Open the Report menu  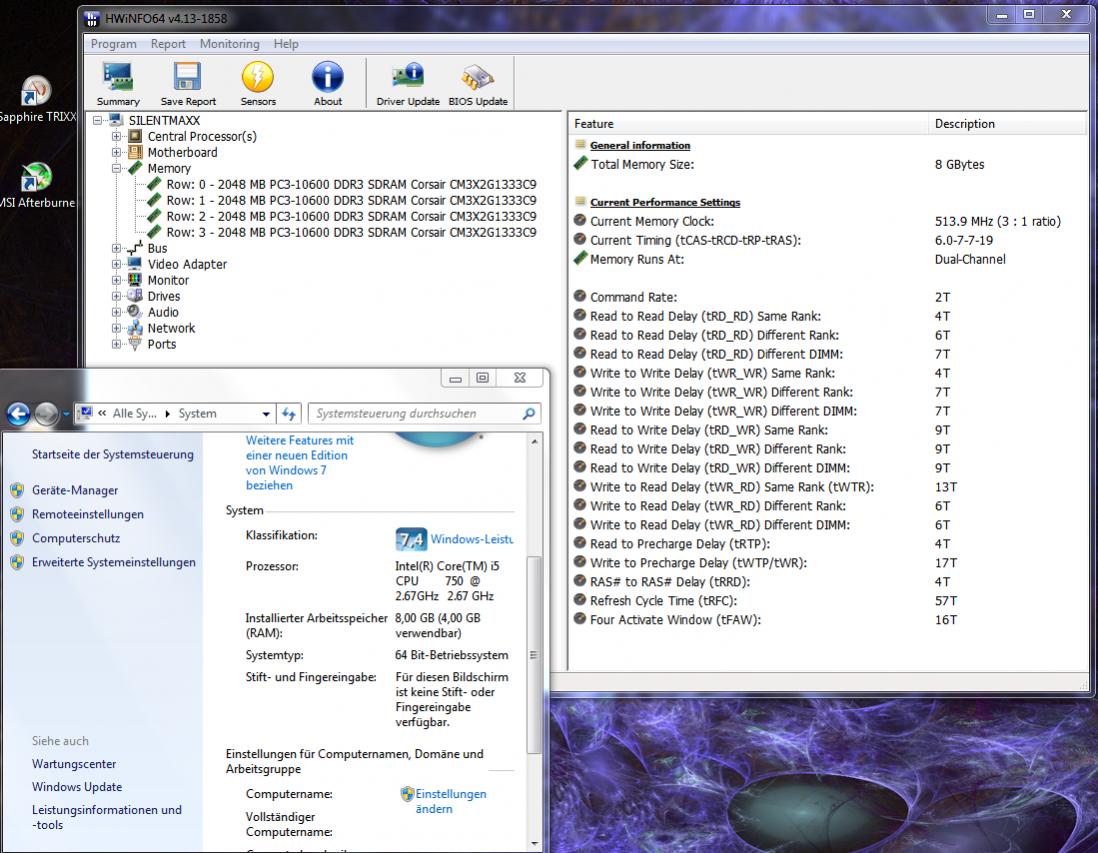click(x=168, y=44)
